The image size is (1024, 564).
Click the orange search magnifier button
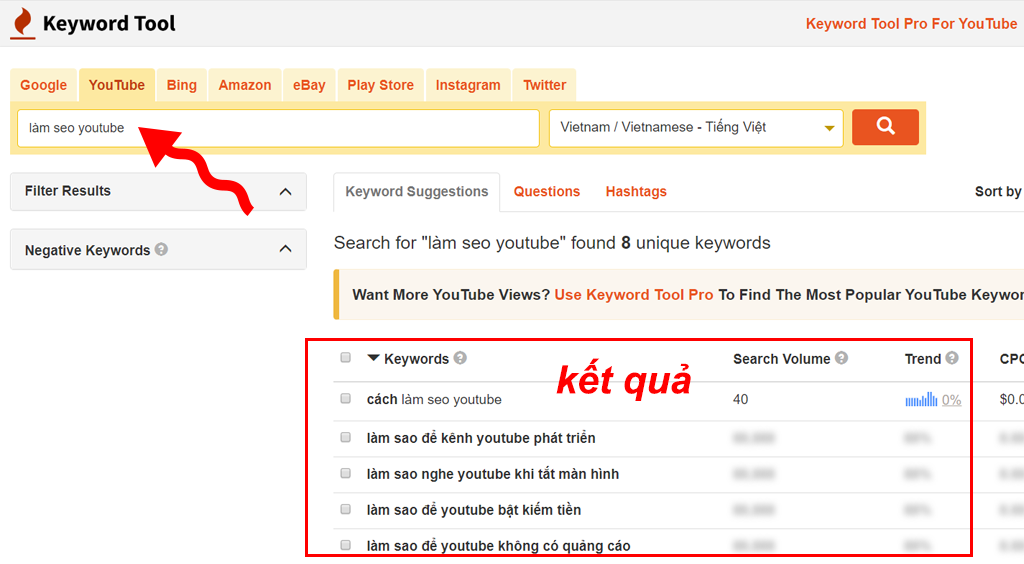tap(885, 127)
